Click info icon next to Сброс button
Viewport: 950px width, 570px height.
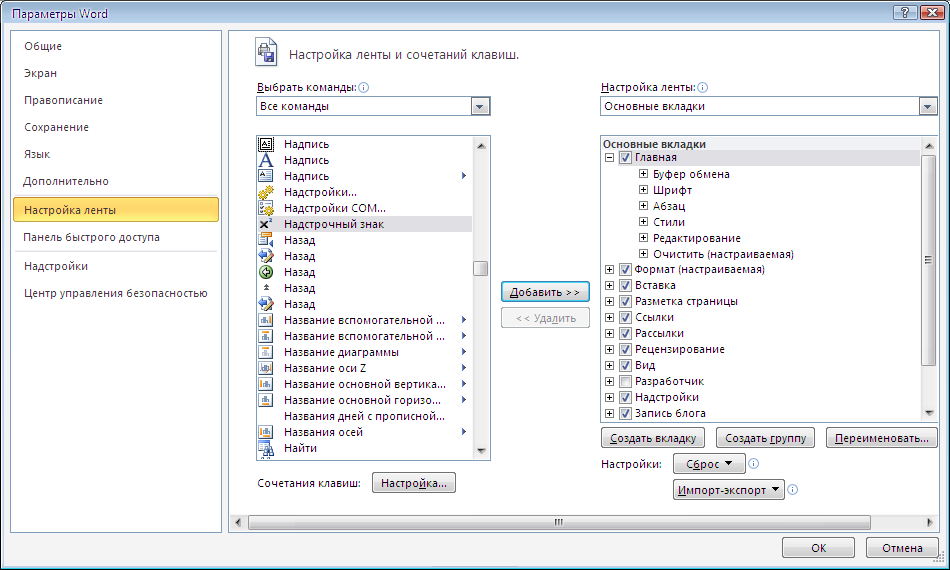click(x=753, y=463)
